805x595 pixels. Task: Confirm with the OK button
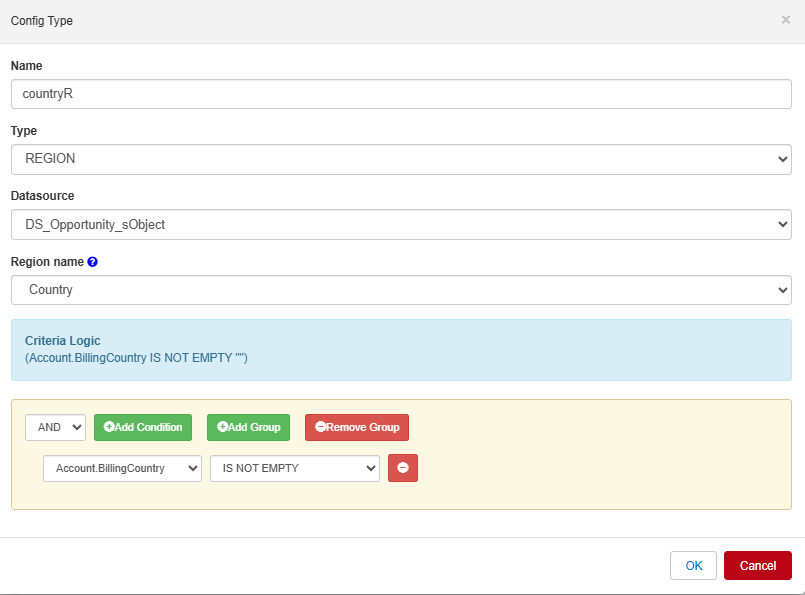tap(693, 565)
